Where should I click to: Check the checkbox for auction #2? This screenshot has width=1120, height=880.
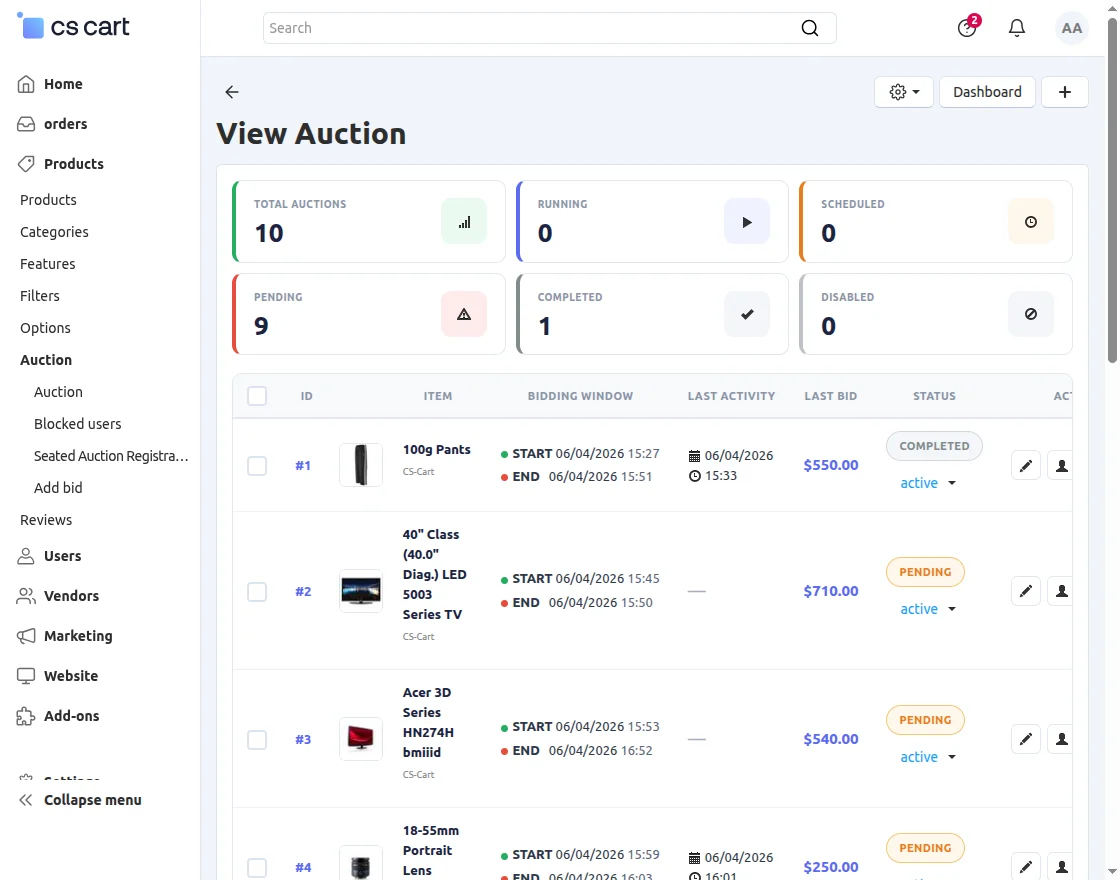pyautogui.click(x=257, y=591)
